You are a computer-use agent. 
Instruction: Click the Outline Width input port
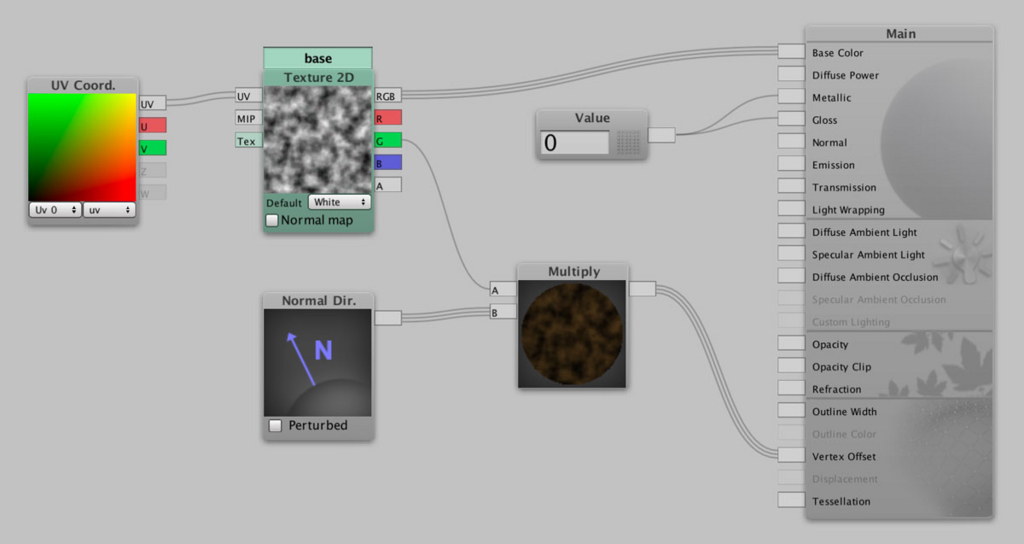[791, 410]
